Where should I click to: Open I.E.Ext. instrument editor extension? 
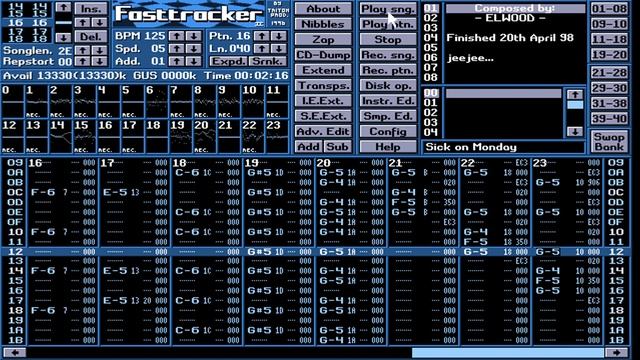tap(323, 101)
